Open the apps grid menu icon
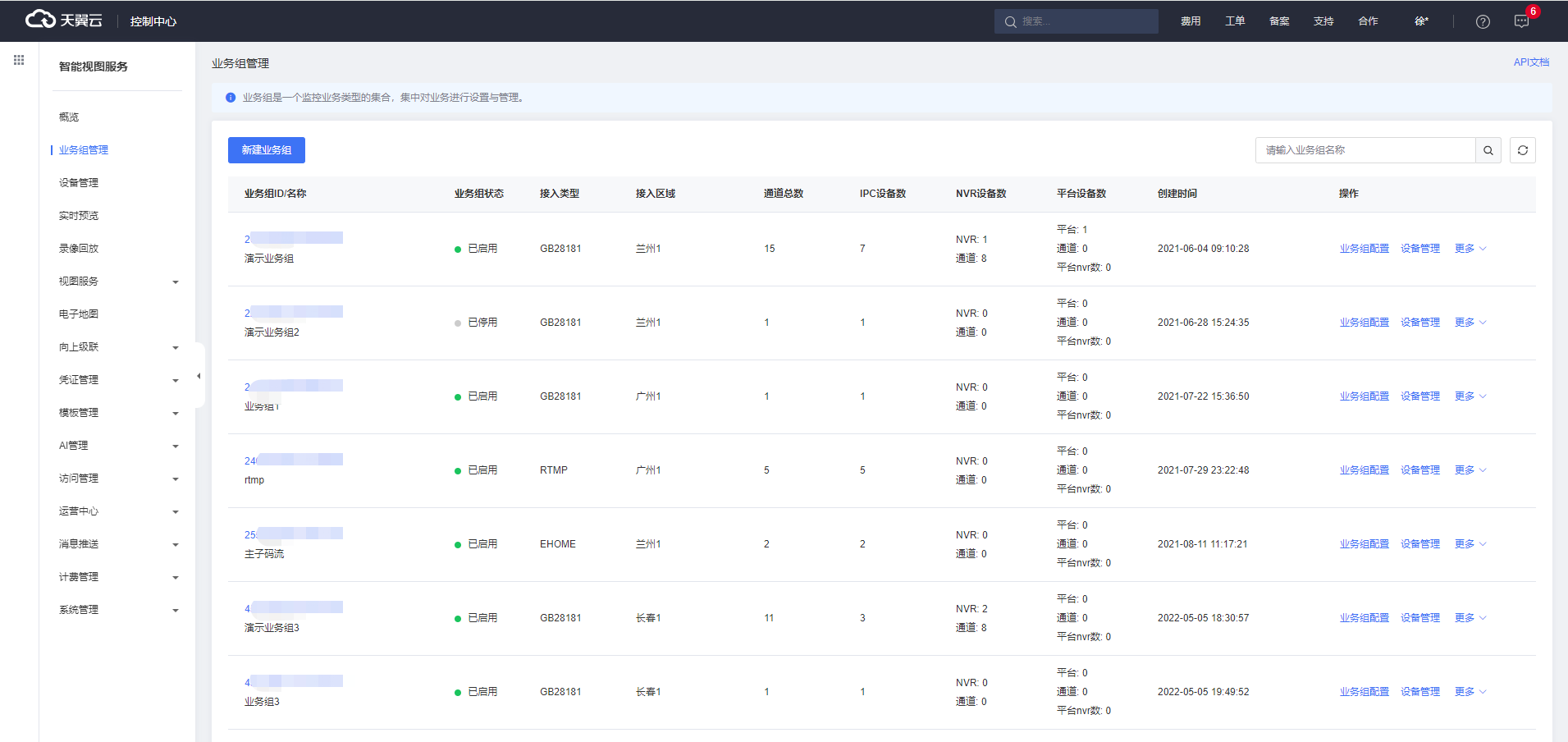 pos(19,60)
